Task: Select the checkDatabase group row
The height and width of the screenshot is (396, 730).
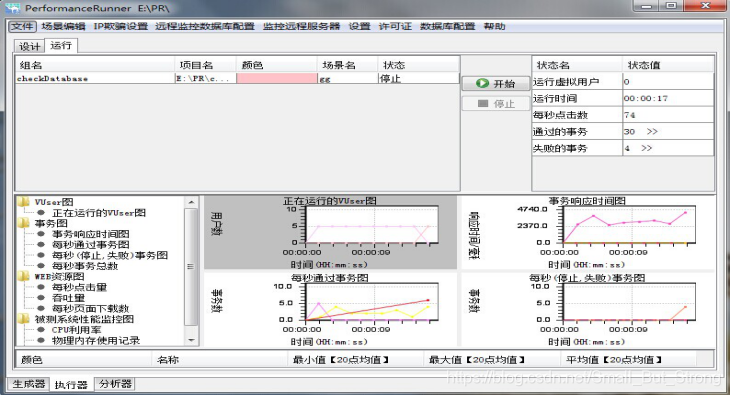Action: pyautogui.click(x=237, y=79)
